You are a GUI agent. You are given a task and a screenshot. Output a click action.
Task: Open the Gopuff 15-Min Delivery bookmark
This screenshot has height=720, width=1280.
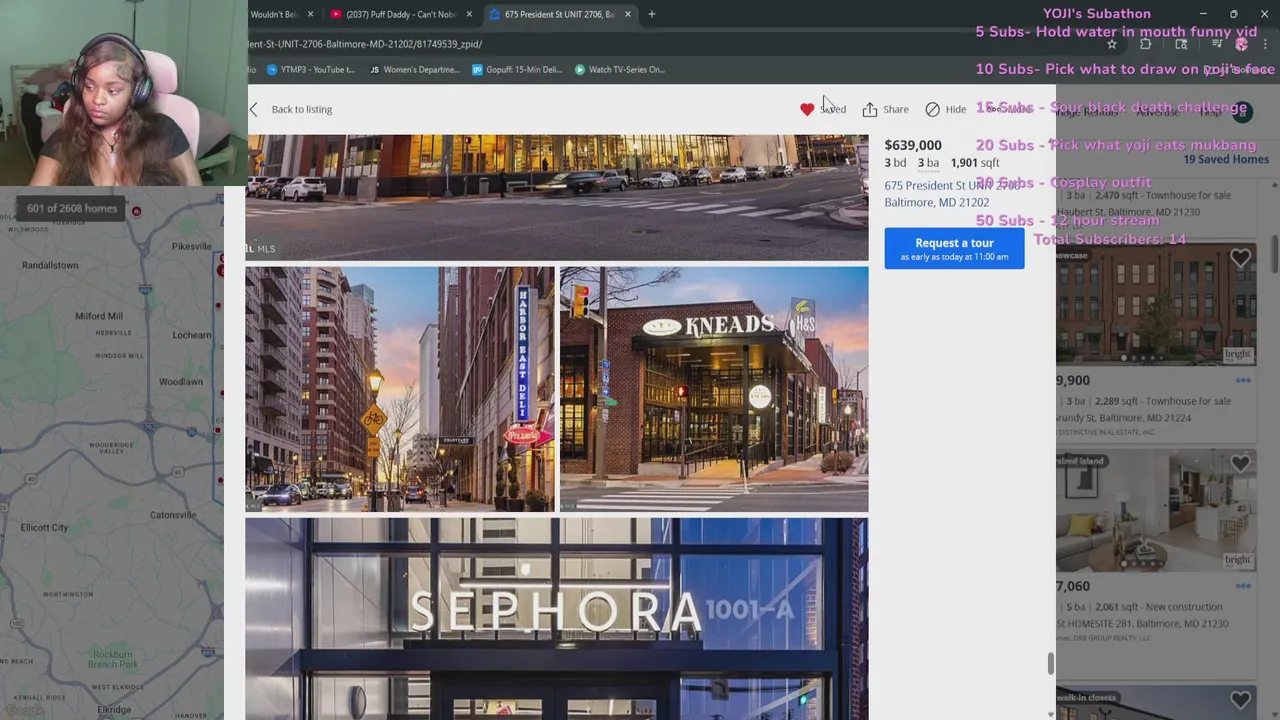tap(517, 69)
